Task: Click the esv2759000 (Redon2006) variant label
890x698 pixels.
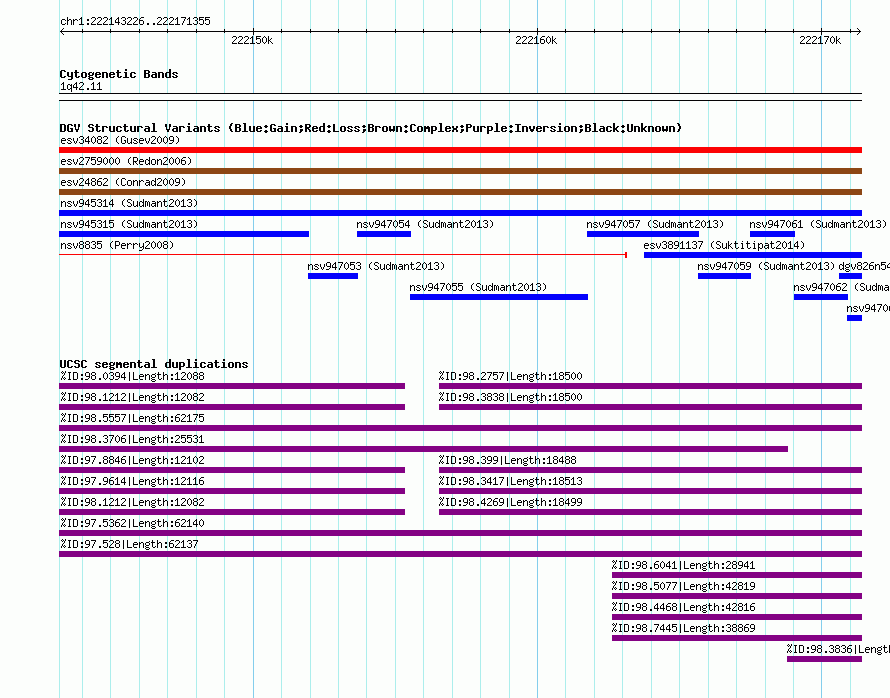Action: coord(126,161)
